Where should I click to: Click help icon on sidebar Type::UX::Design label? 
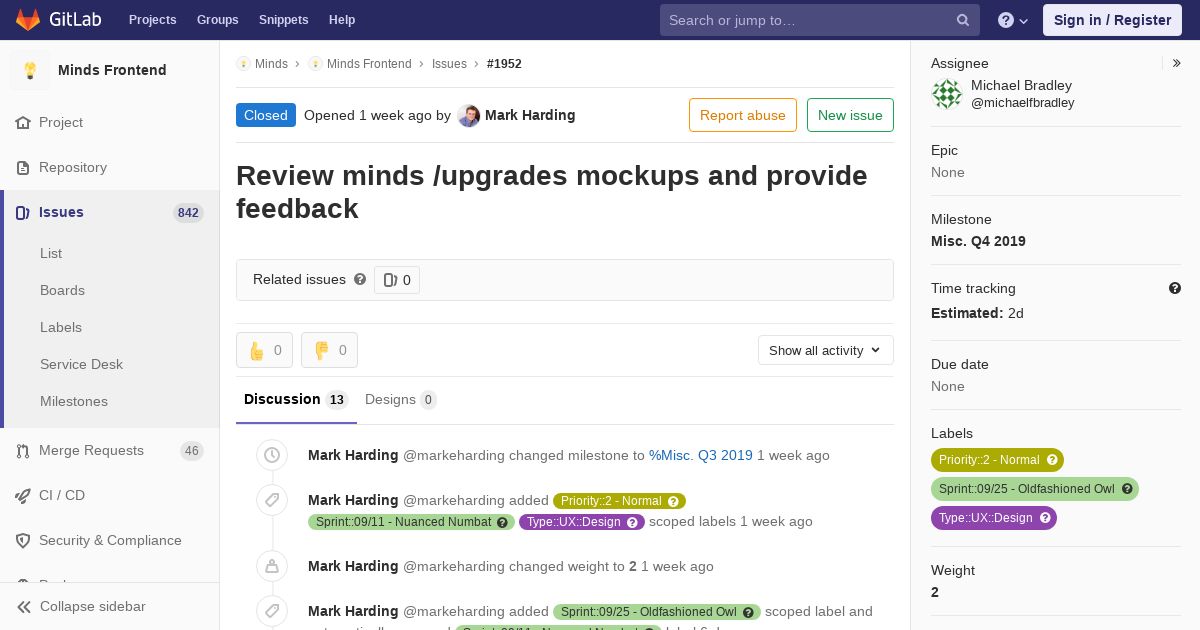click(x=1045, y=518)
